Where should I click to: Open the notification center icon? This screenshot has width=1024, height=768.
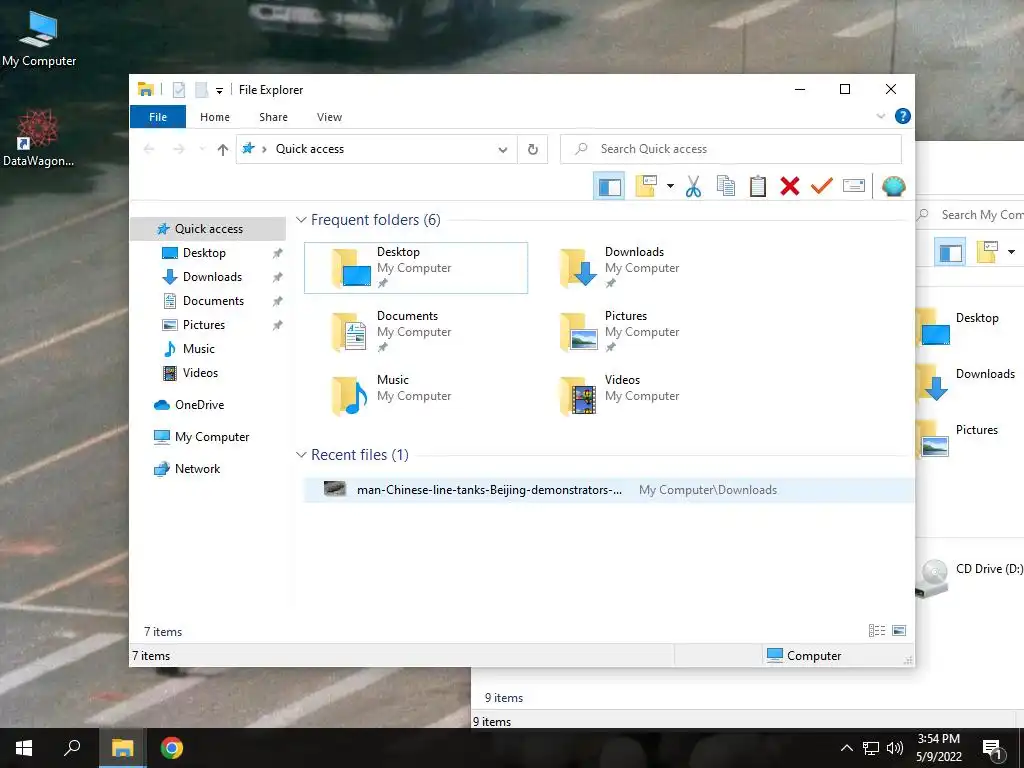[993, 749]
